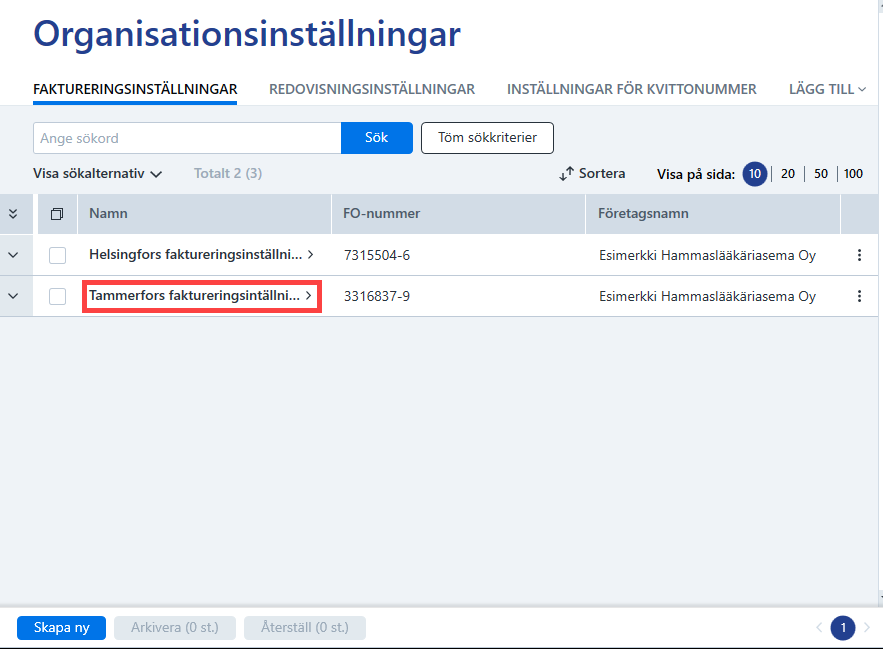This screenshot has width=883, height=652.
Task: Switch to the Redovisningsinställningar tab
Action: click(x=372, y=89)
